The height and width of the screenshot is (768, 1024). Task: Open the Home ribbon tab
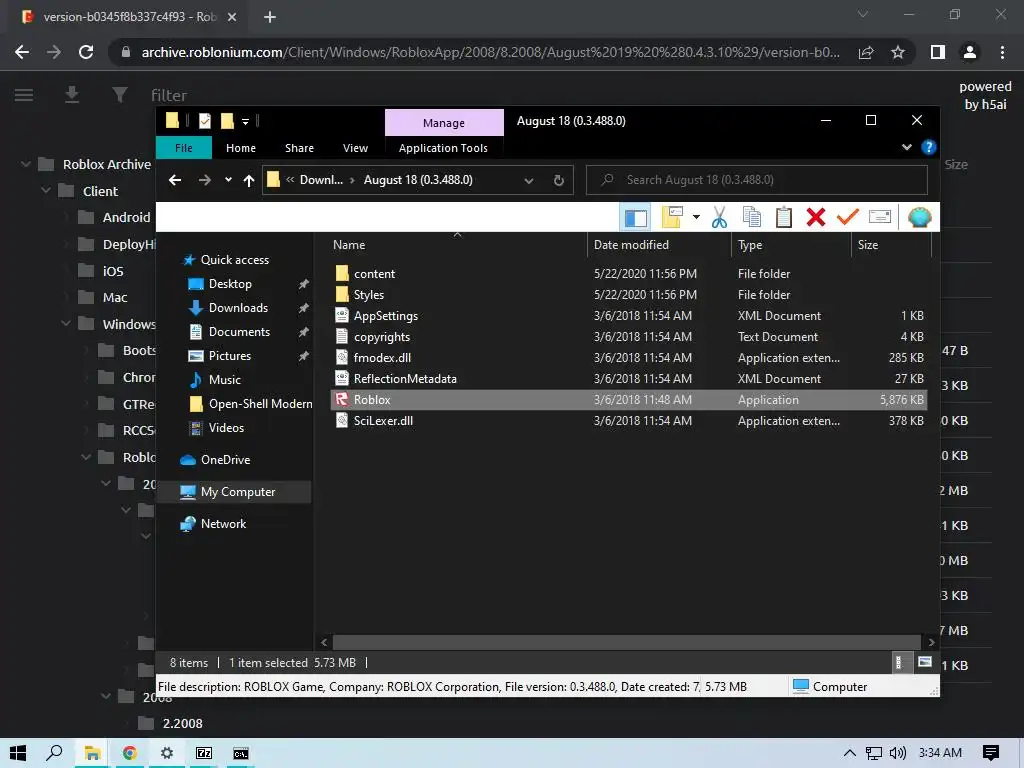(241, 148)
